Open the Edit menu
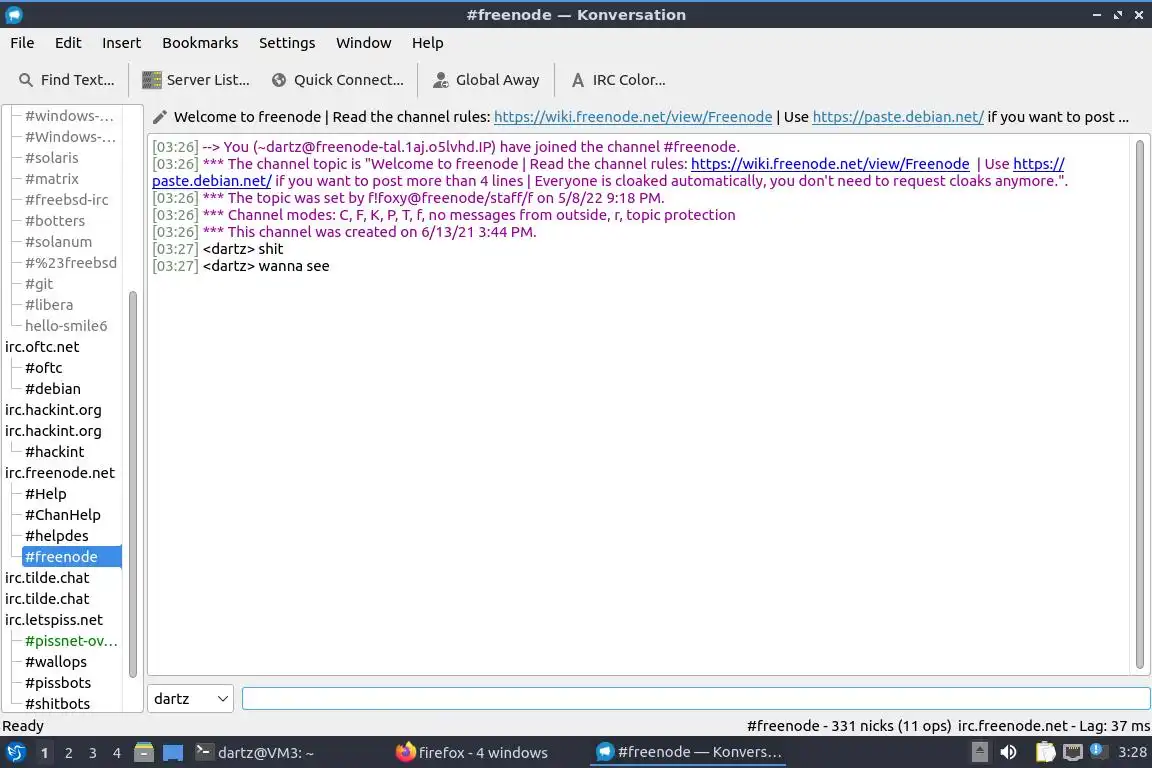 pyautogui.click(x=68, y=43)
